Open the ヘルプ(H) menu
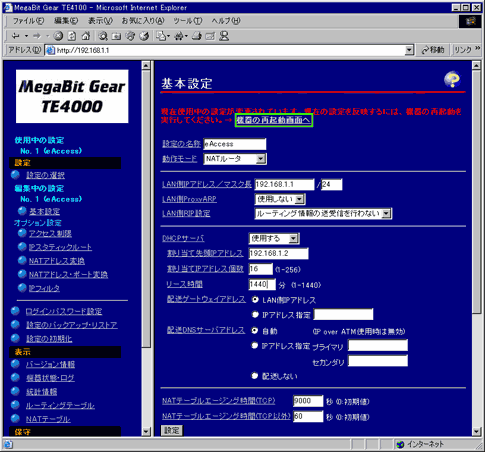The image size is (485, 452). pos(226,21)
